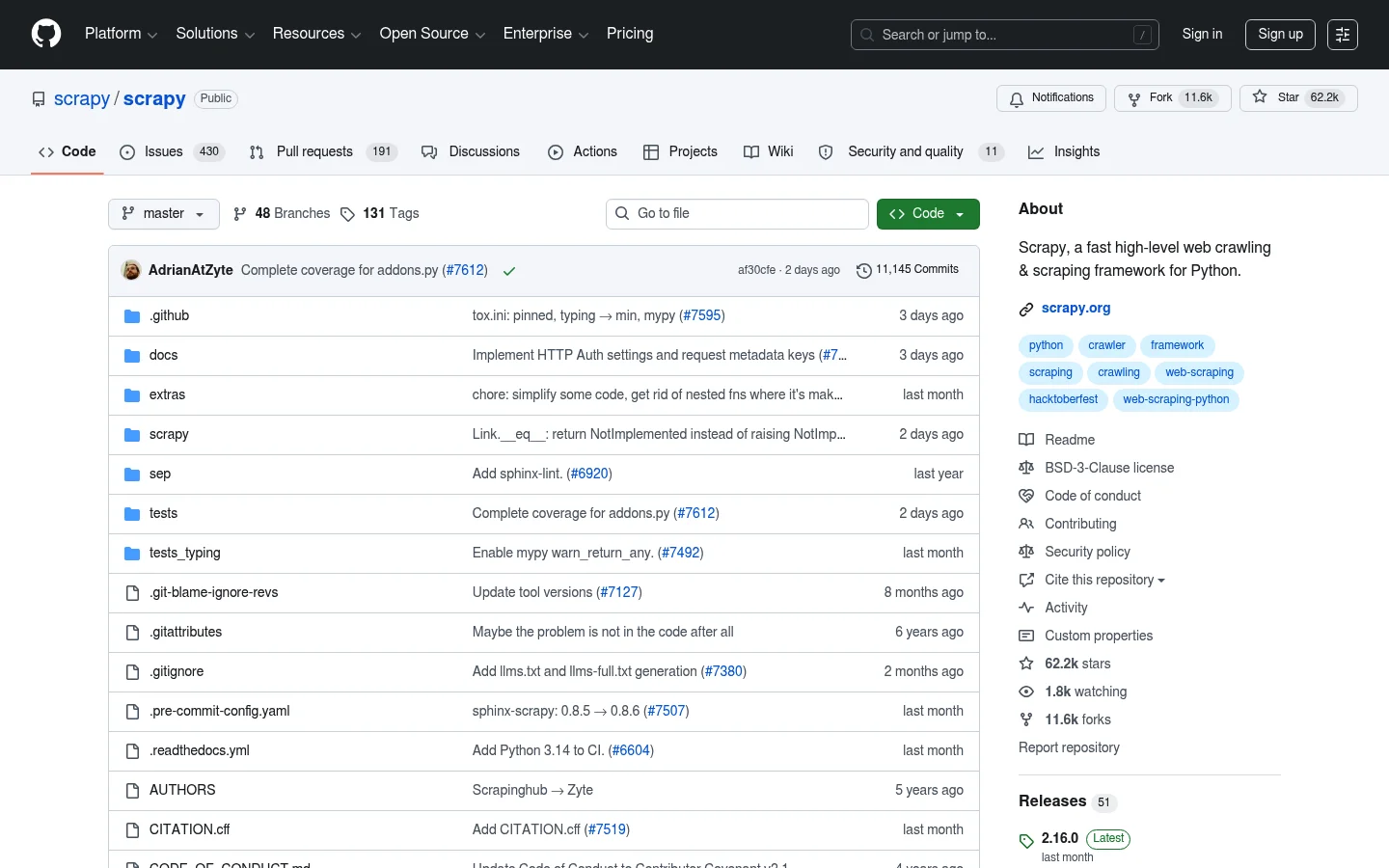Expand the Resources menu
1389x868 pixels.
316,34
